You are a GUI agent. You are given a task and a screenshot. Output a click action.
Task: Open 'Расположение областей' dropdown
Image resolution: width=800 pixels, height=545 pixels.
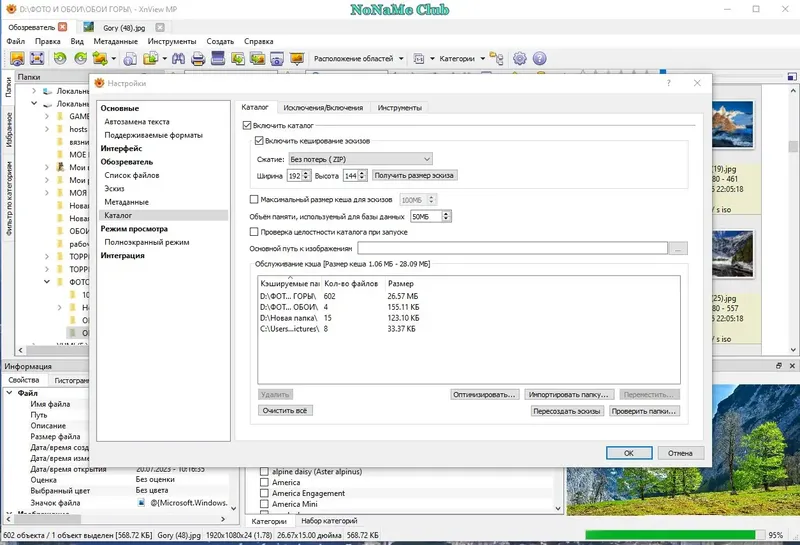coord(358,59)
